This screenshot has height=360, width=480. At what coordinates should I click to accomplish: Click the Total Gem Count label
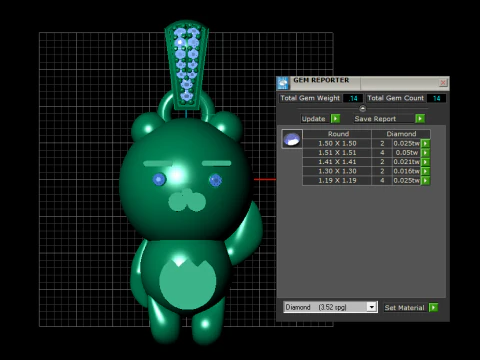click(396, 98)
